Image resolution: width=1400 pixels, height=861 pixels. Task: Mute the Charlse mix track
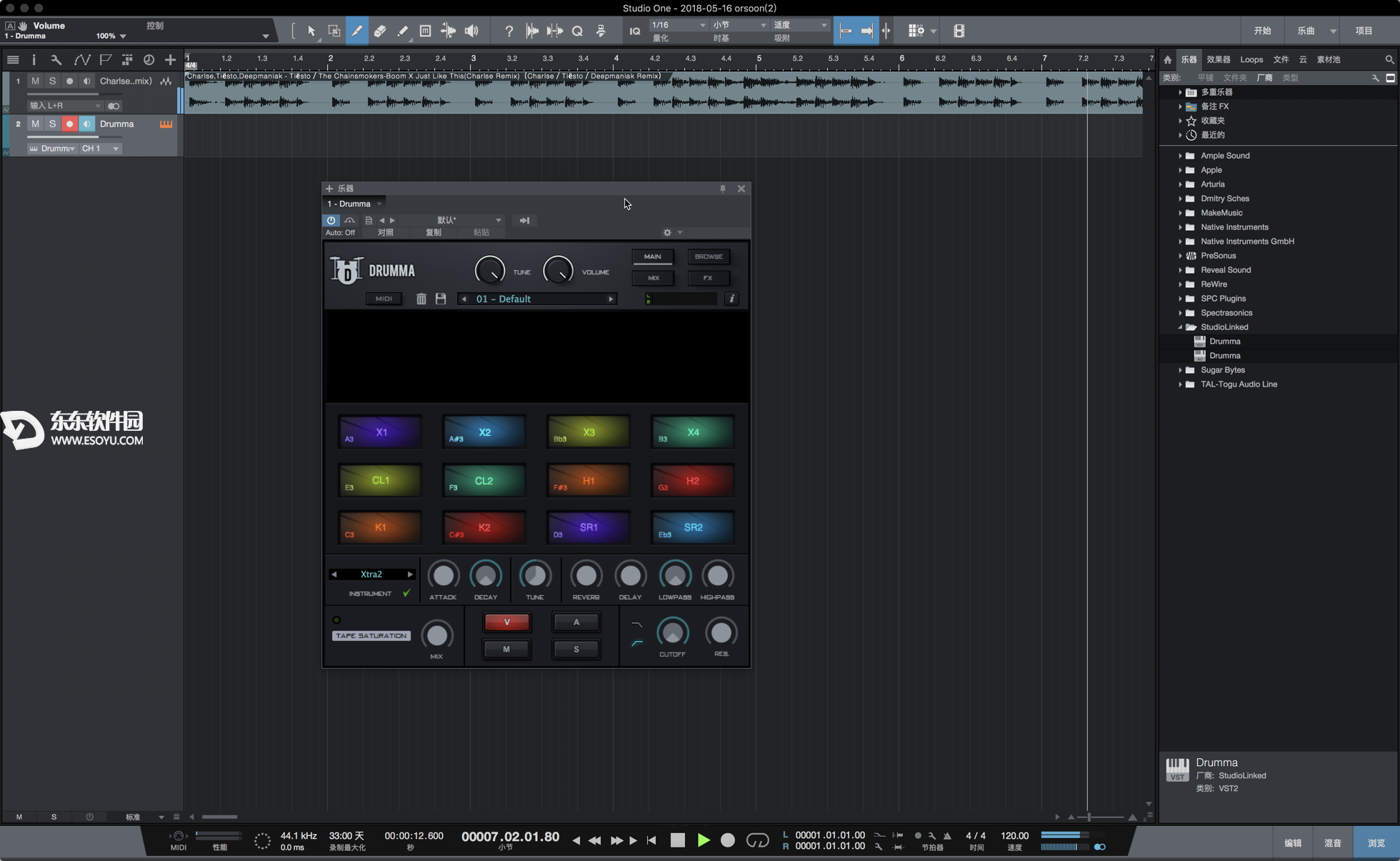(x=35, y=81)
